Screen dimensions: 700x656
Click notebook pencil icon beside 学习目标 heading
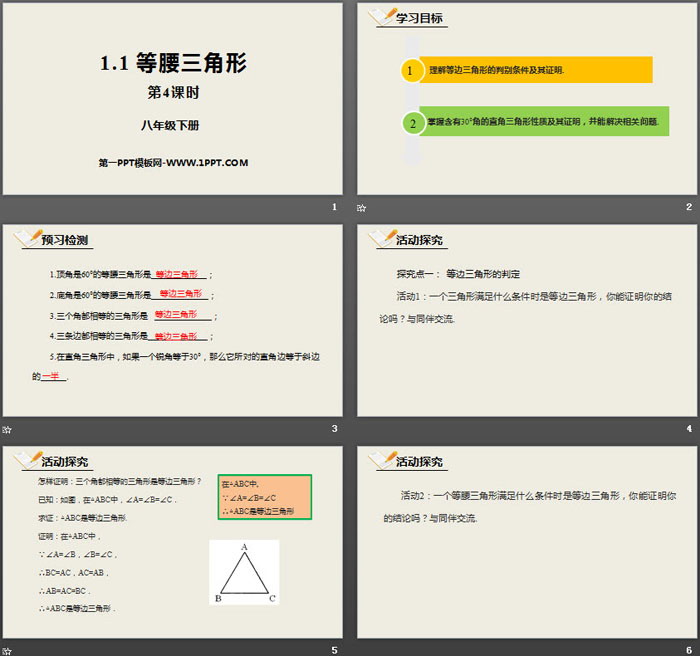pyautogui.click(x=381, y=18)
